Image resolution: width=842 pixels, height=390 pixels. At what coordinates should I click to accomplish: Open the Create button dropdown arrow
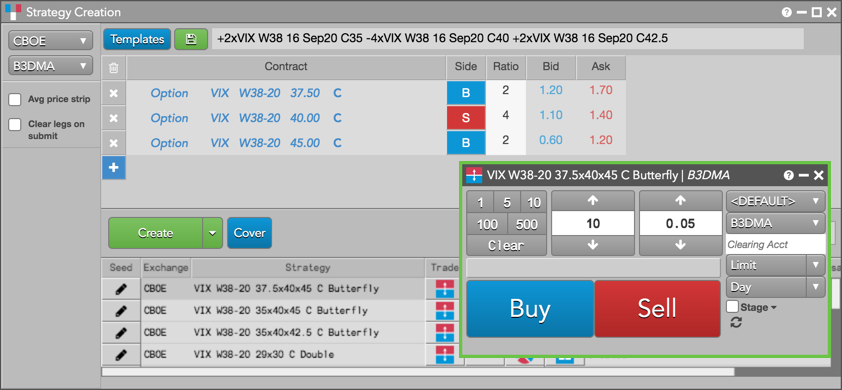(x=212, y=233)
